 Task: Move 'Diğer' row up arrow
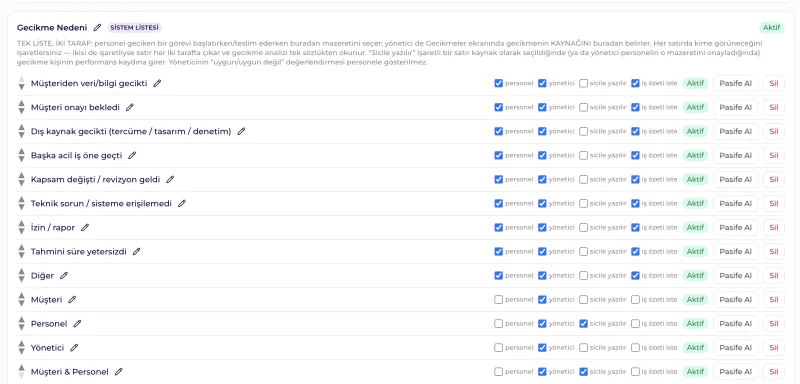21,272
